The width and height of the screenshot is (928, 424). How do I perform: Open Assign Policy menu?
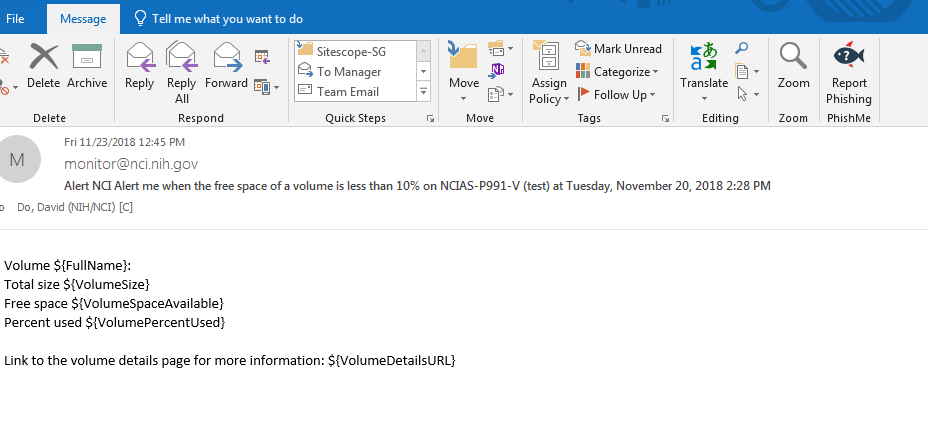pos(549,73)
